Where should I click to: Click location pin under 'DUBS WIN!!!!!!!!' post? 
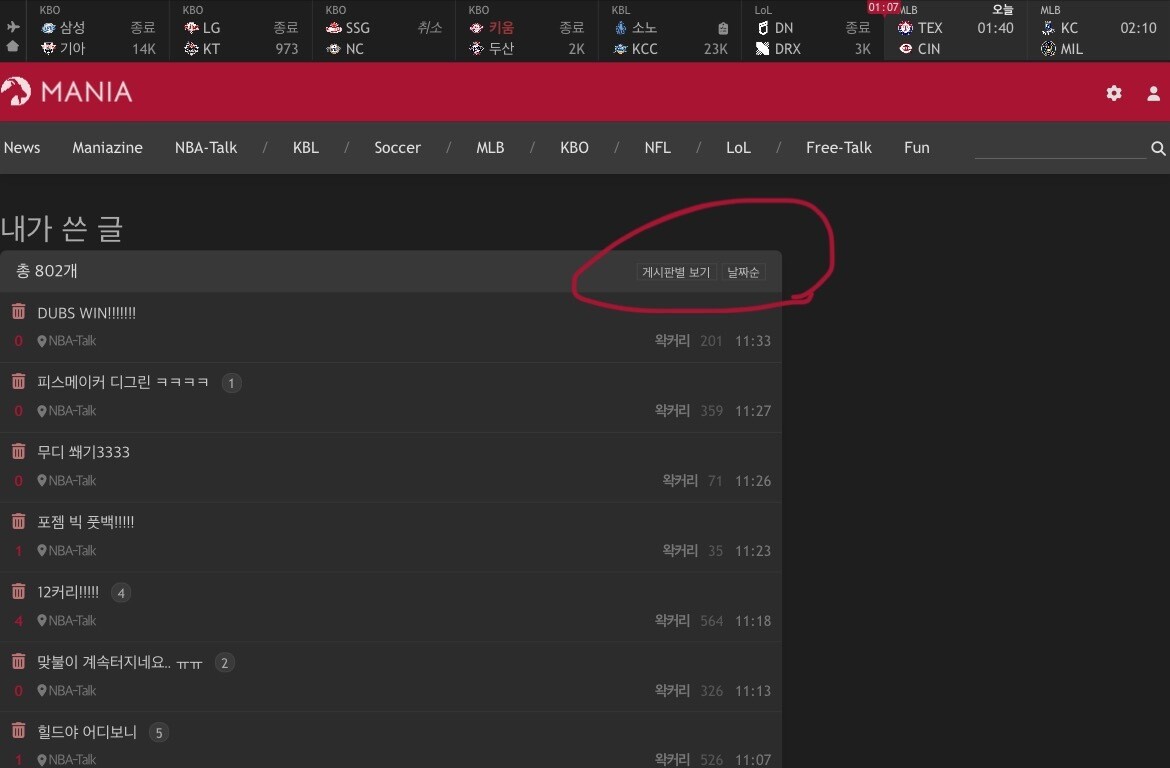point(42,341)
